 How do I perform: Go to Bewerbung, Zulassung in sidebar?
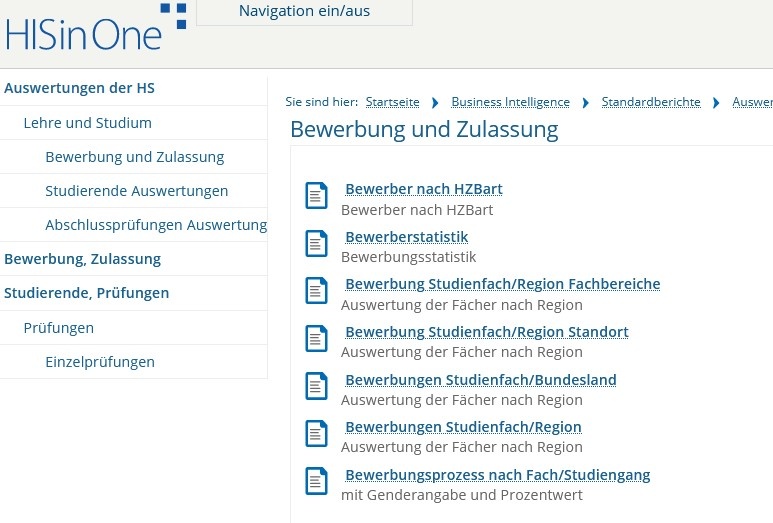pos(82,259)
